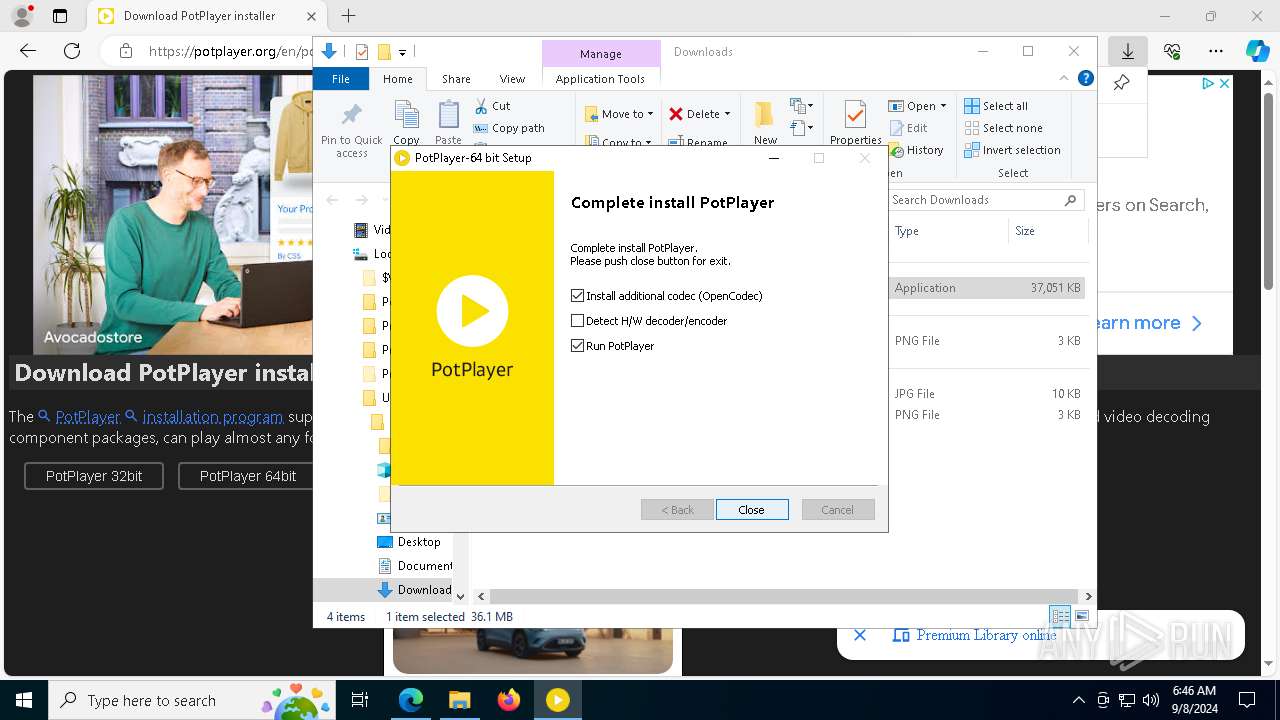The height and width of the screenshot is (720, 1280).
Task: Open Explorer Help question mark icon
Action: [1086, 79]
